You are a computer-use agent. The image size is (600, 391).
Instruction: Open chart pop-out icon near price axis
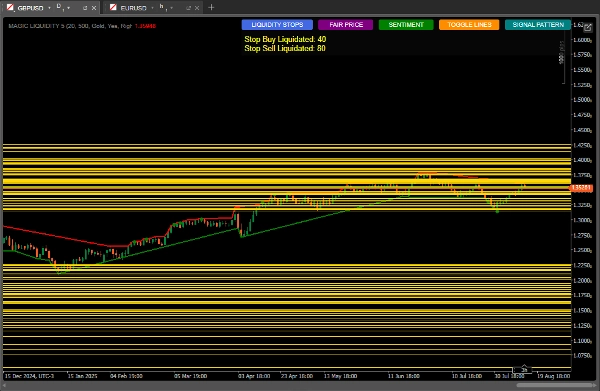click(x=588, y=27)
